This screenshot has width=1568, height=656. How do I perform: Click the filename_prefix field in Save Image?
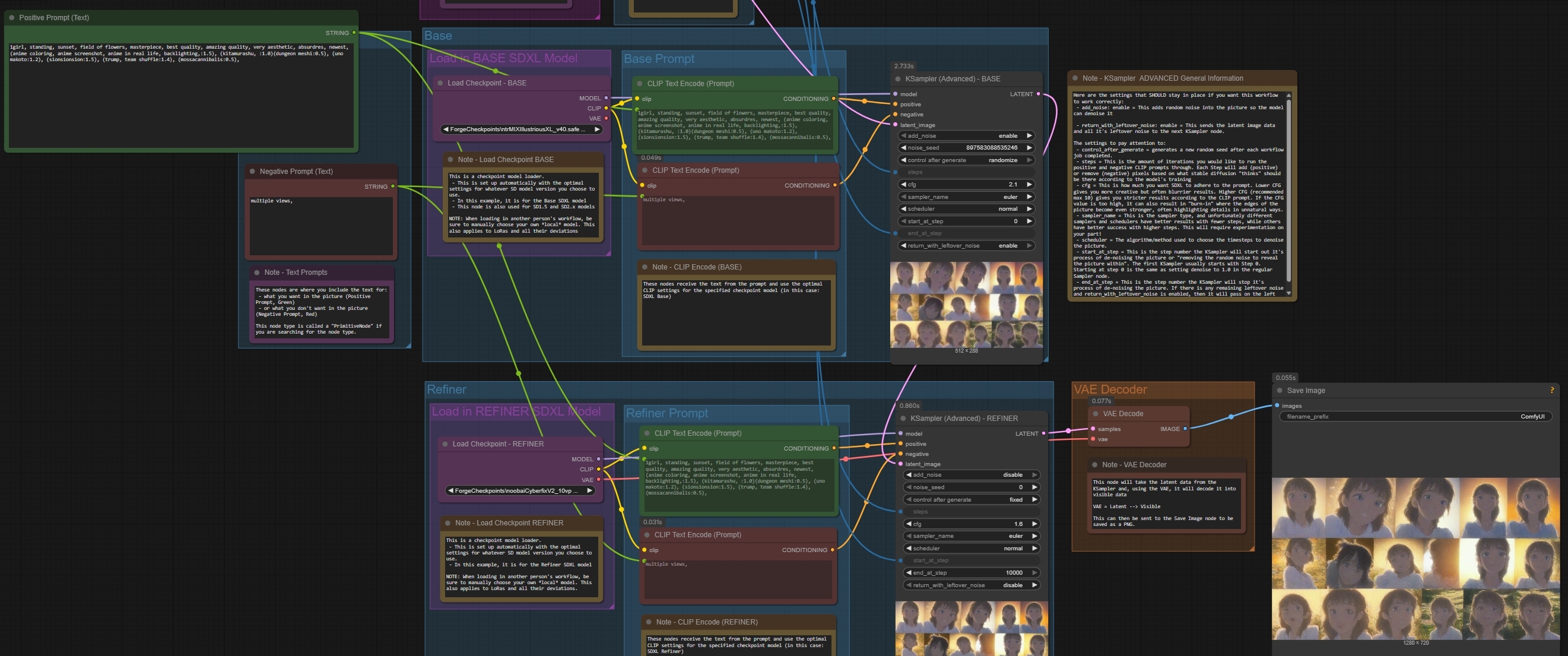1415,417
